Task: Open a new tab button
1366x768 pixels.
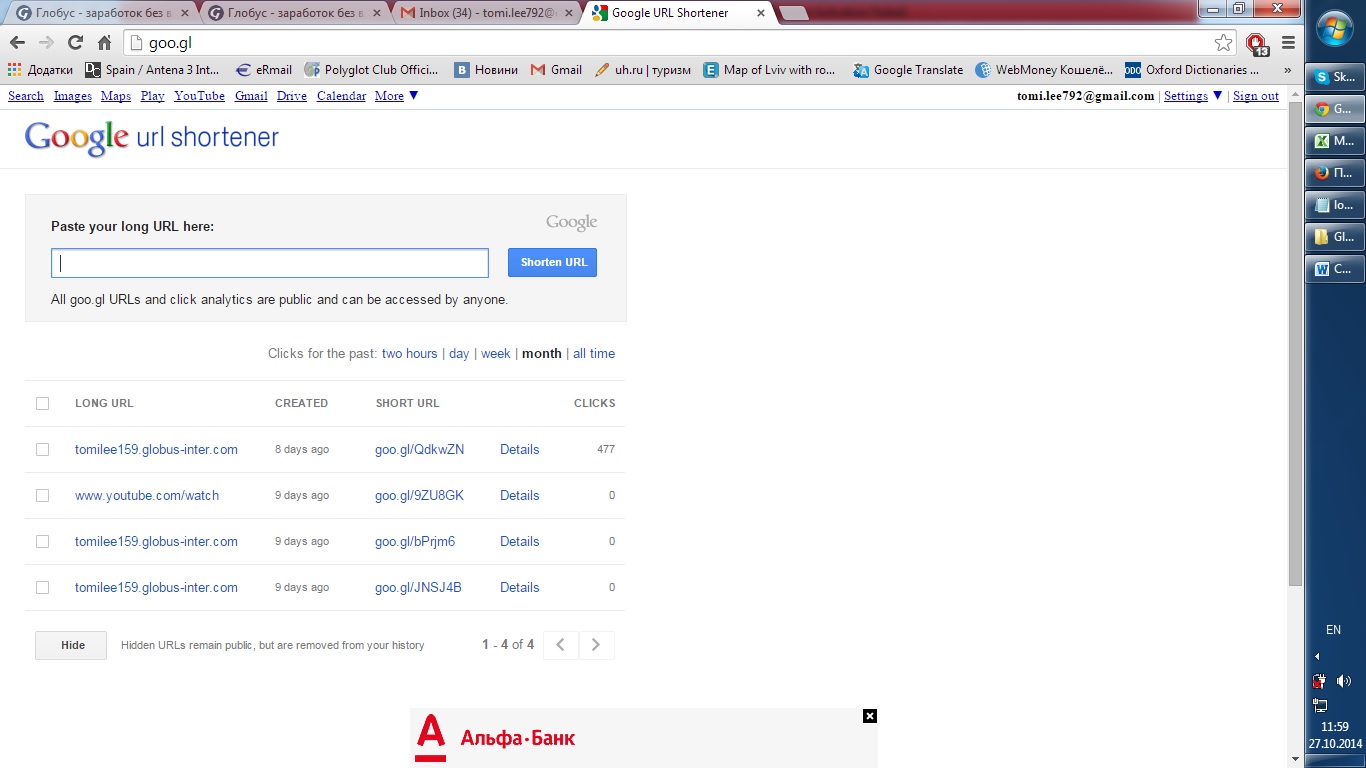Action: [x=794, y=13]
